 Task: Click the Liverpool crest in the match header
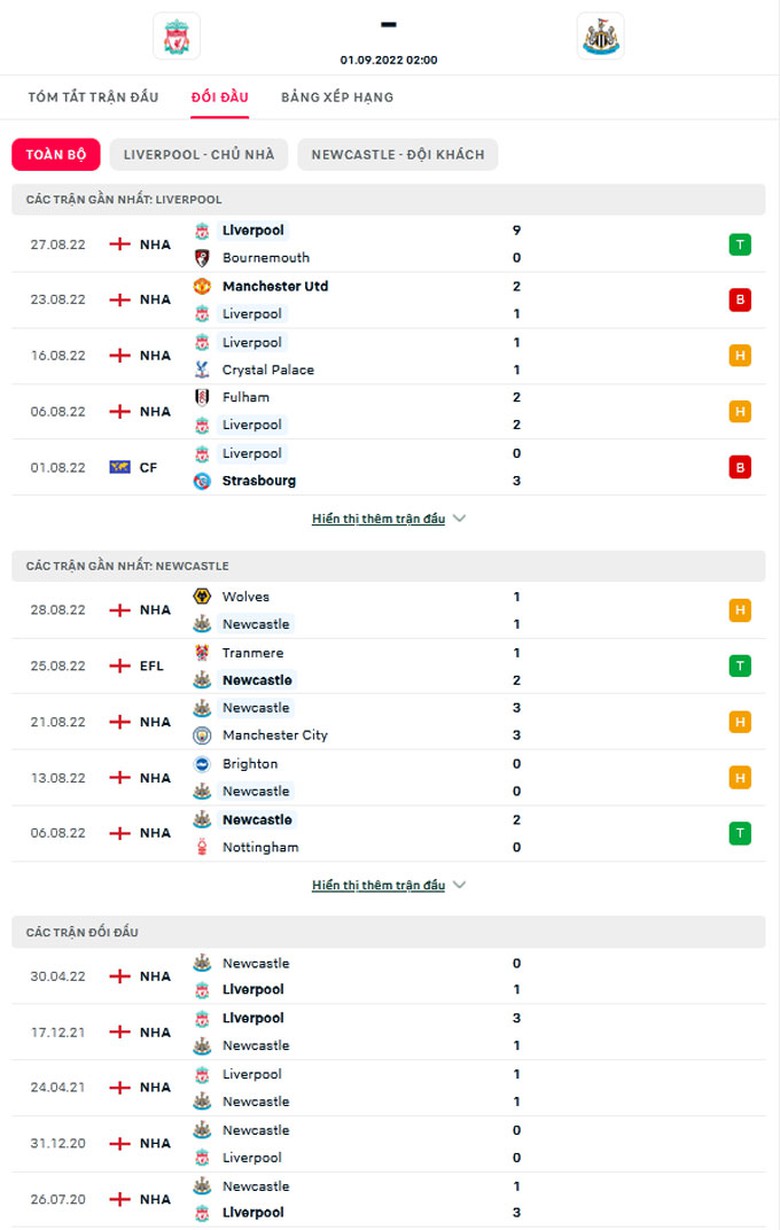(x=176, y=36)
